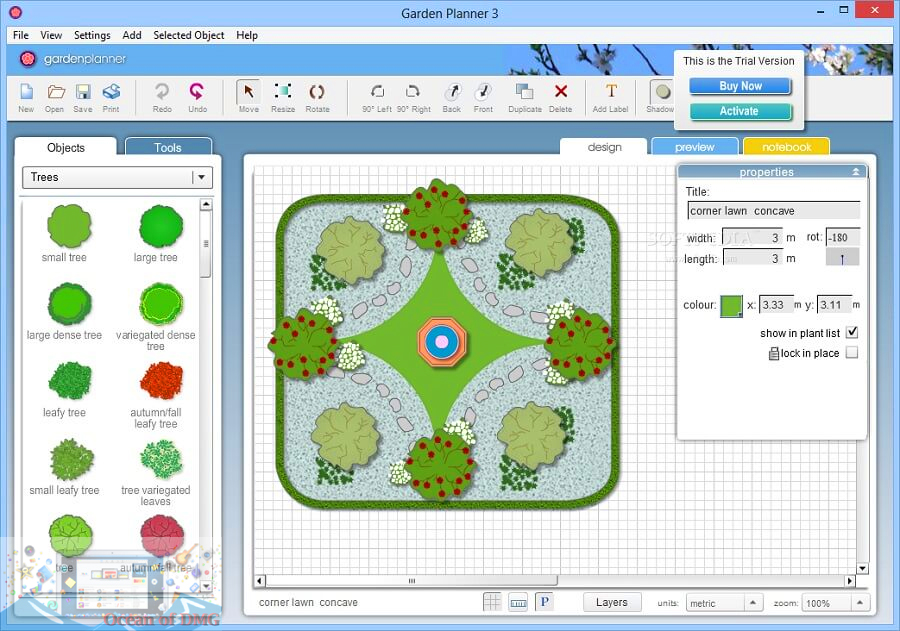Screen dimensions: 900x631
Task: Open the units dropdown set to metric
Action: pyautogui.click(x=723, y=602)
